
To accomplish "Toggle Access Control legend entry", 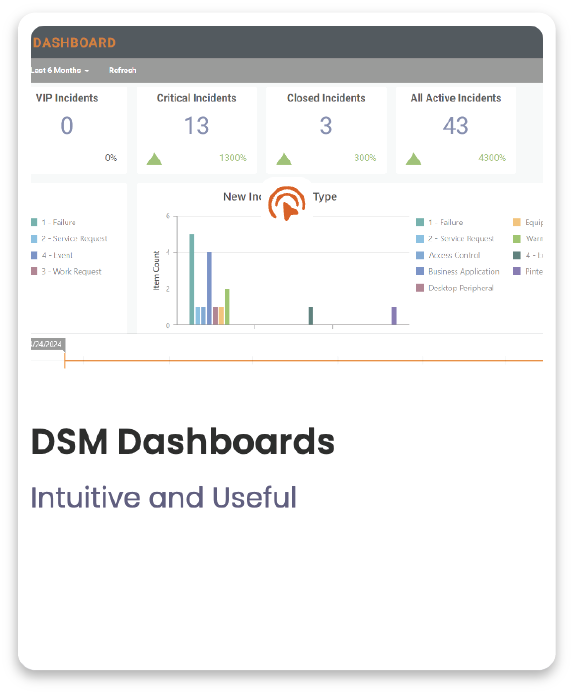I will 448,255.
